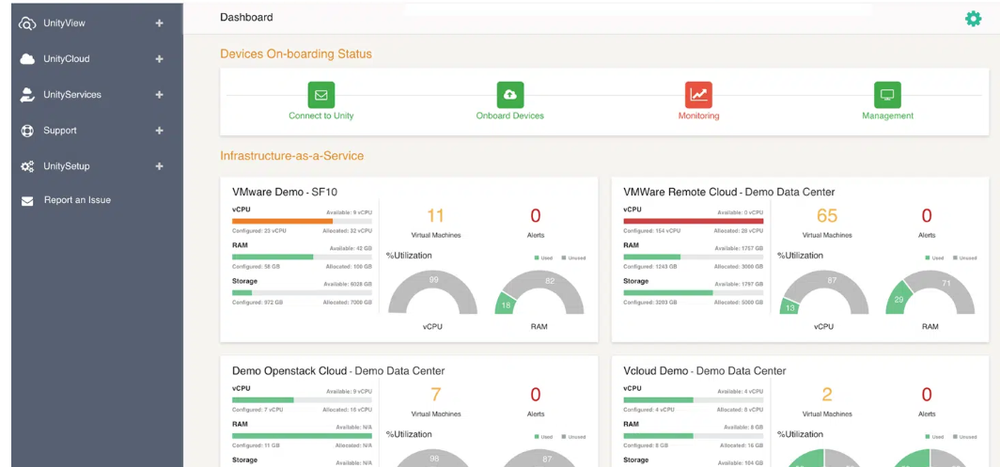Click green Used legend in VMware Demo SF10
Image resolution: width=1000 pixels, height=467 pixels.
pos(544,258)
